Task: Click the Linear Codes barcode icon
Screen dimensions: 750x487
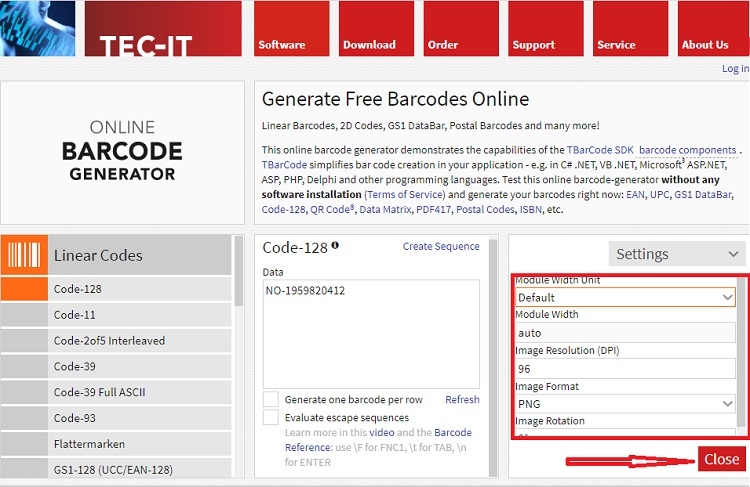Action: pyautogui.click(x=24, y=255)
